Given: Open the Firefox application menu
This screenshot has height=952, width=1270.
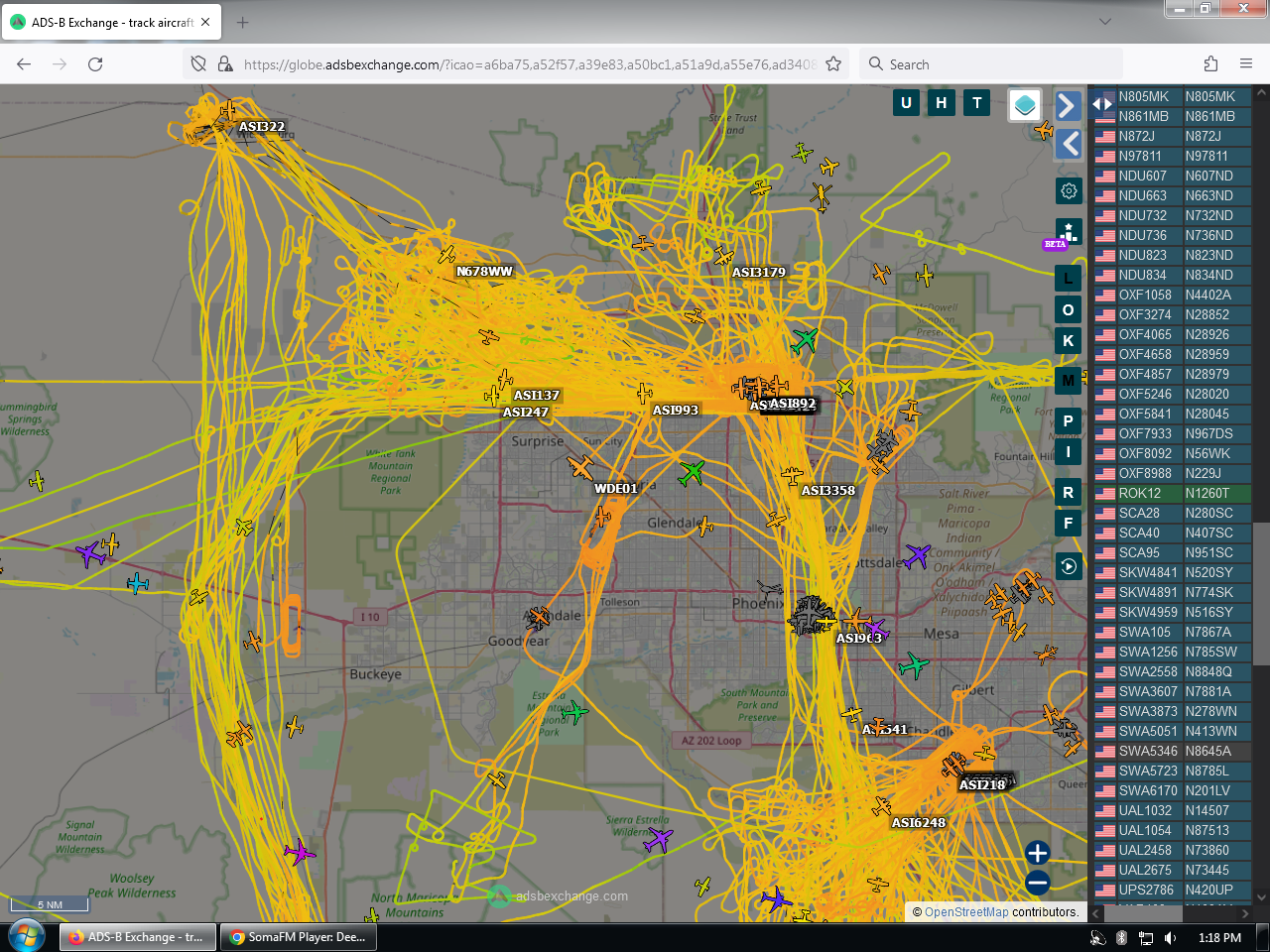Looking at the screenshot, I should click(1246, 64).
